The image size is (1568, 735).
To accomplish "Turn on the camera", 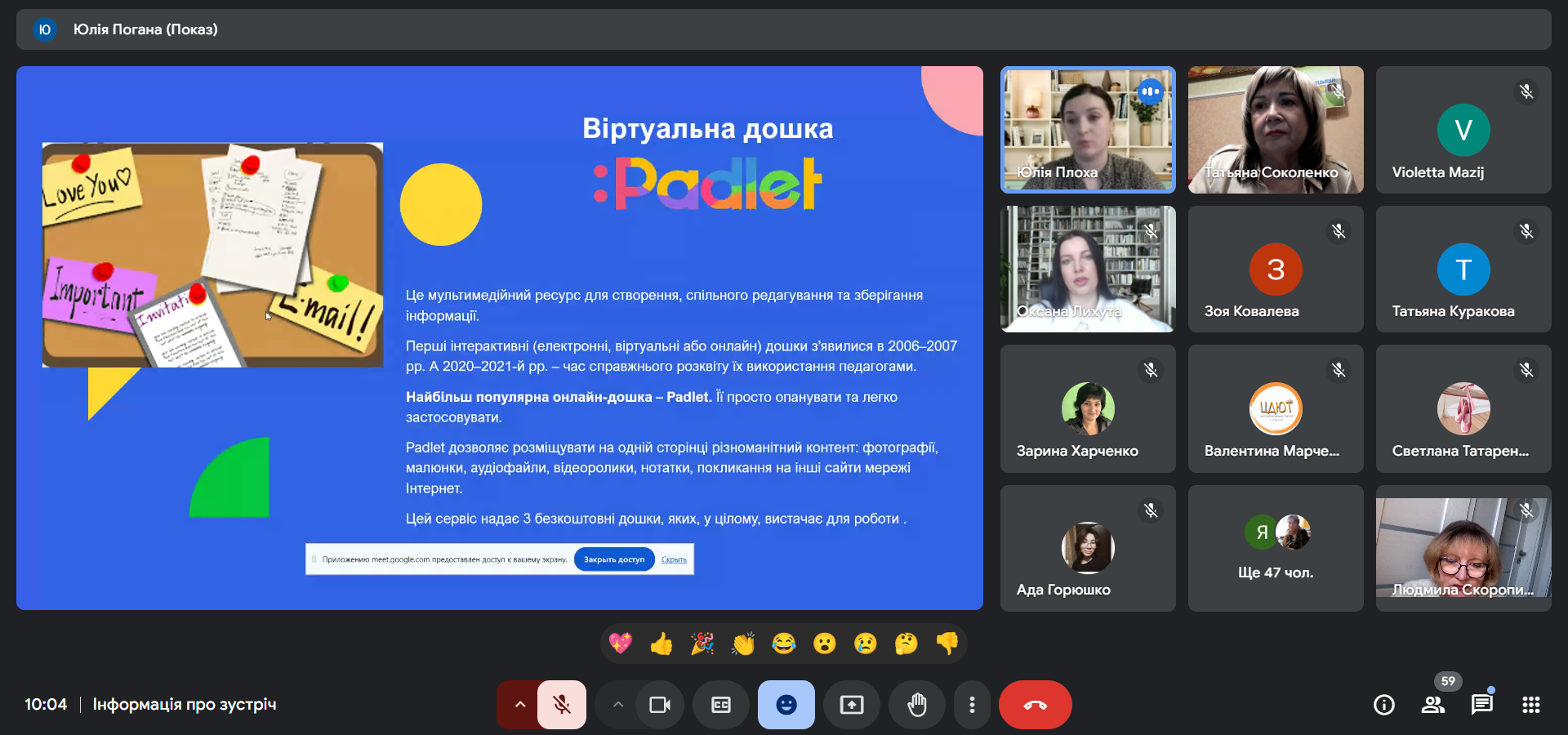I will pos(659,704).
